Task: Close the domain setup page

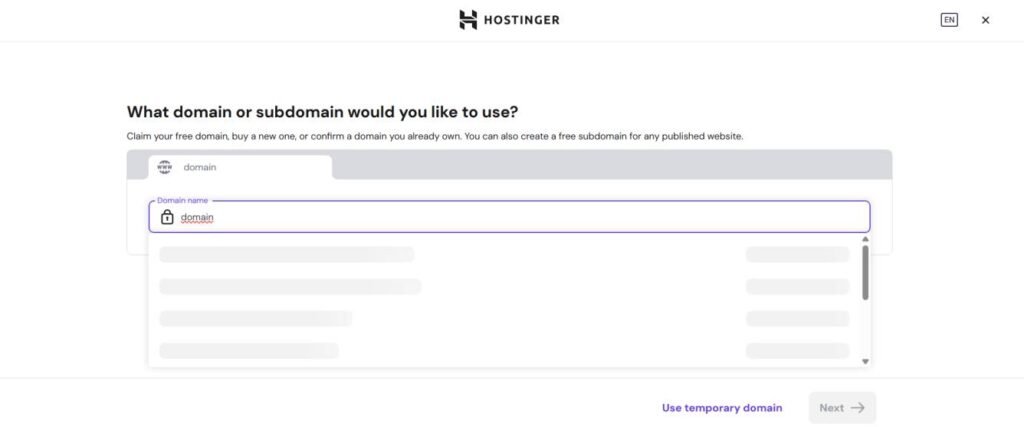Action: pos(985,20)
